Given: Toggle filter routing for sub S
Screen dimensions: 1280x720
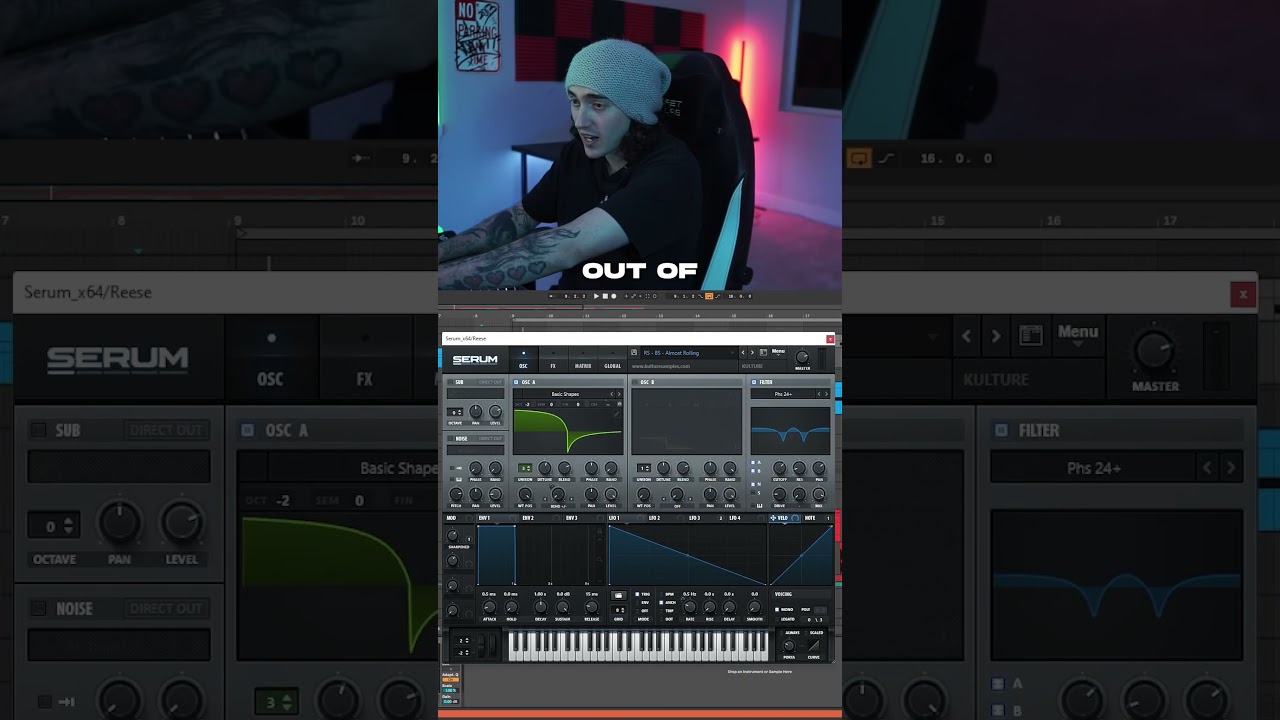Looking at the screenshot, I should click(753, 493).
